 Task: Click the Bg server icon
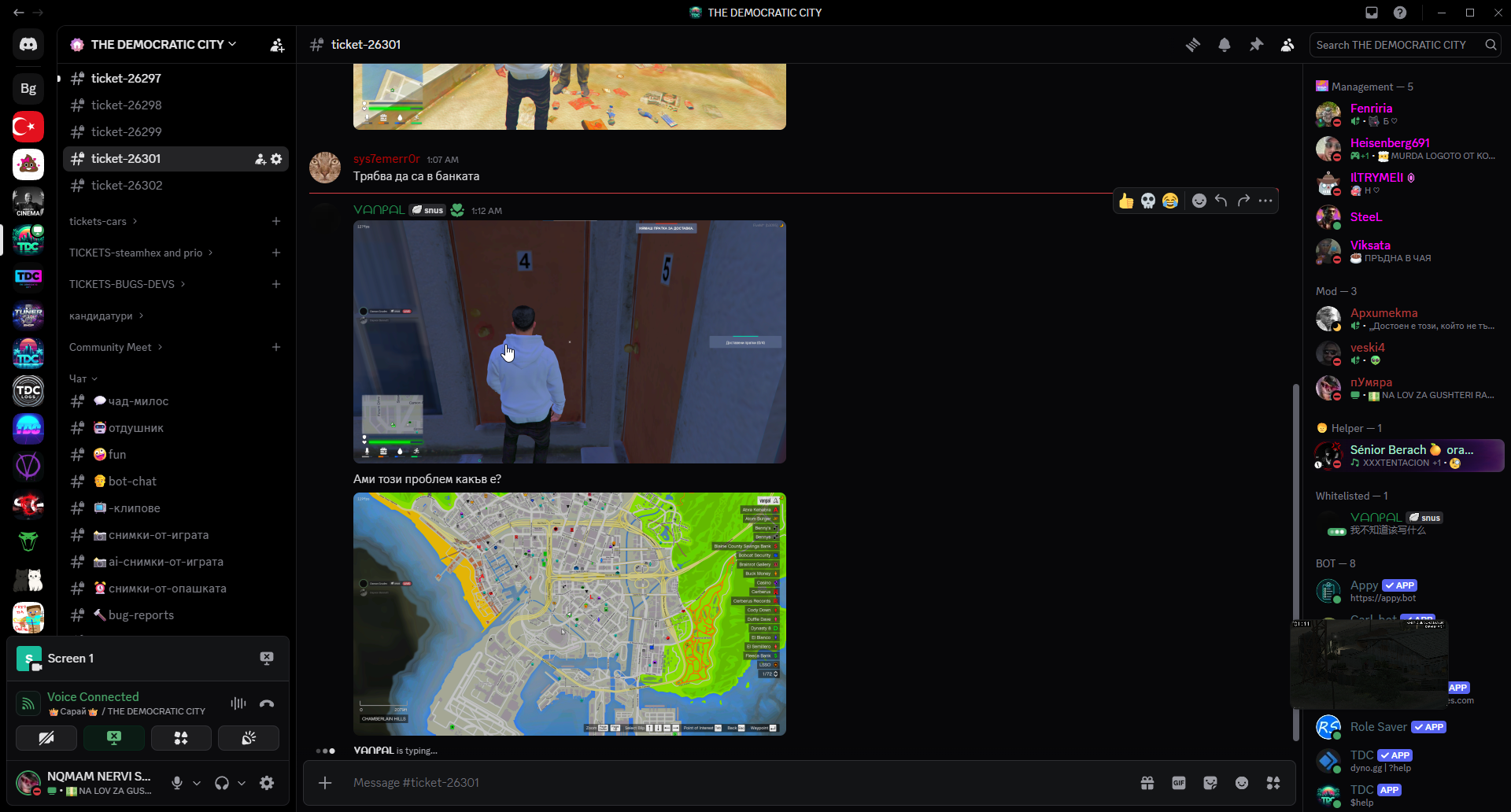pyautogui.click(x=28, y=89)
